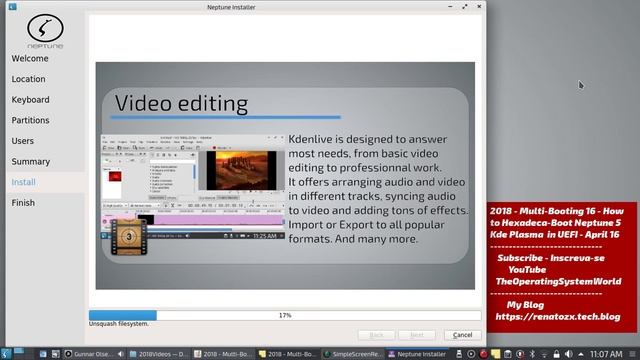Click the lock icon in system tray

click(556, 354)
